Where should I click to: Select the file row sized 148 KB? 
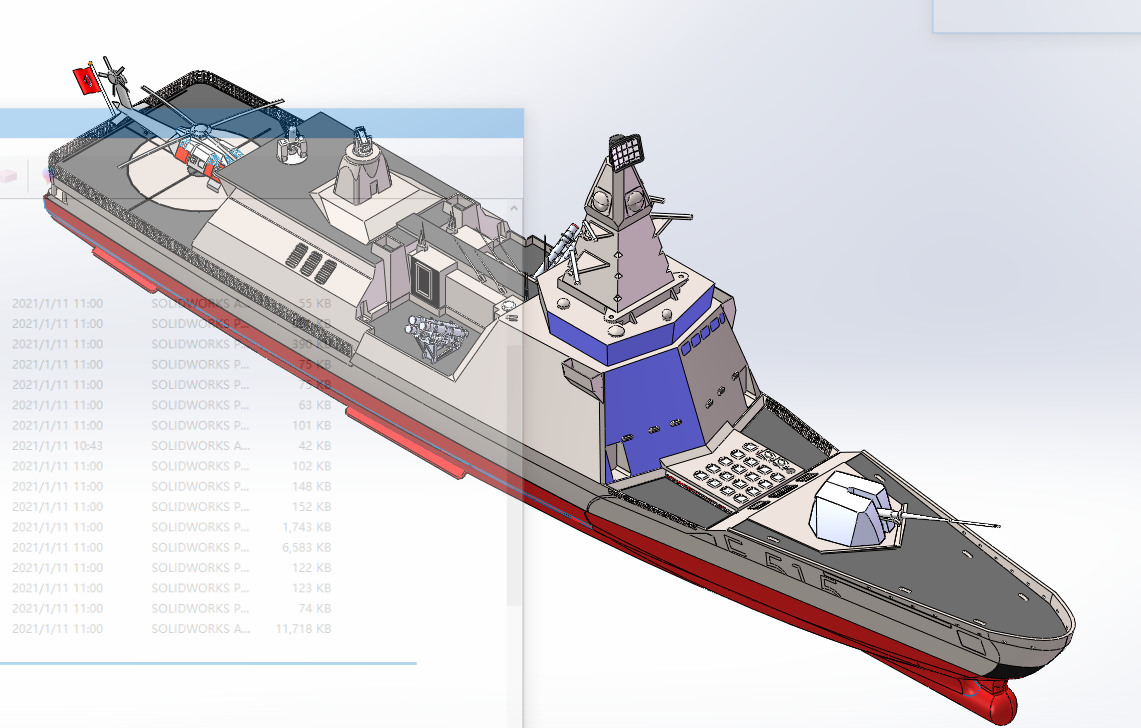tap(172, 487)
